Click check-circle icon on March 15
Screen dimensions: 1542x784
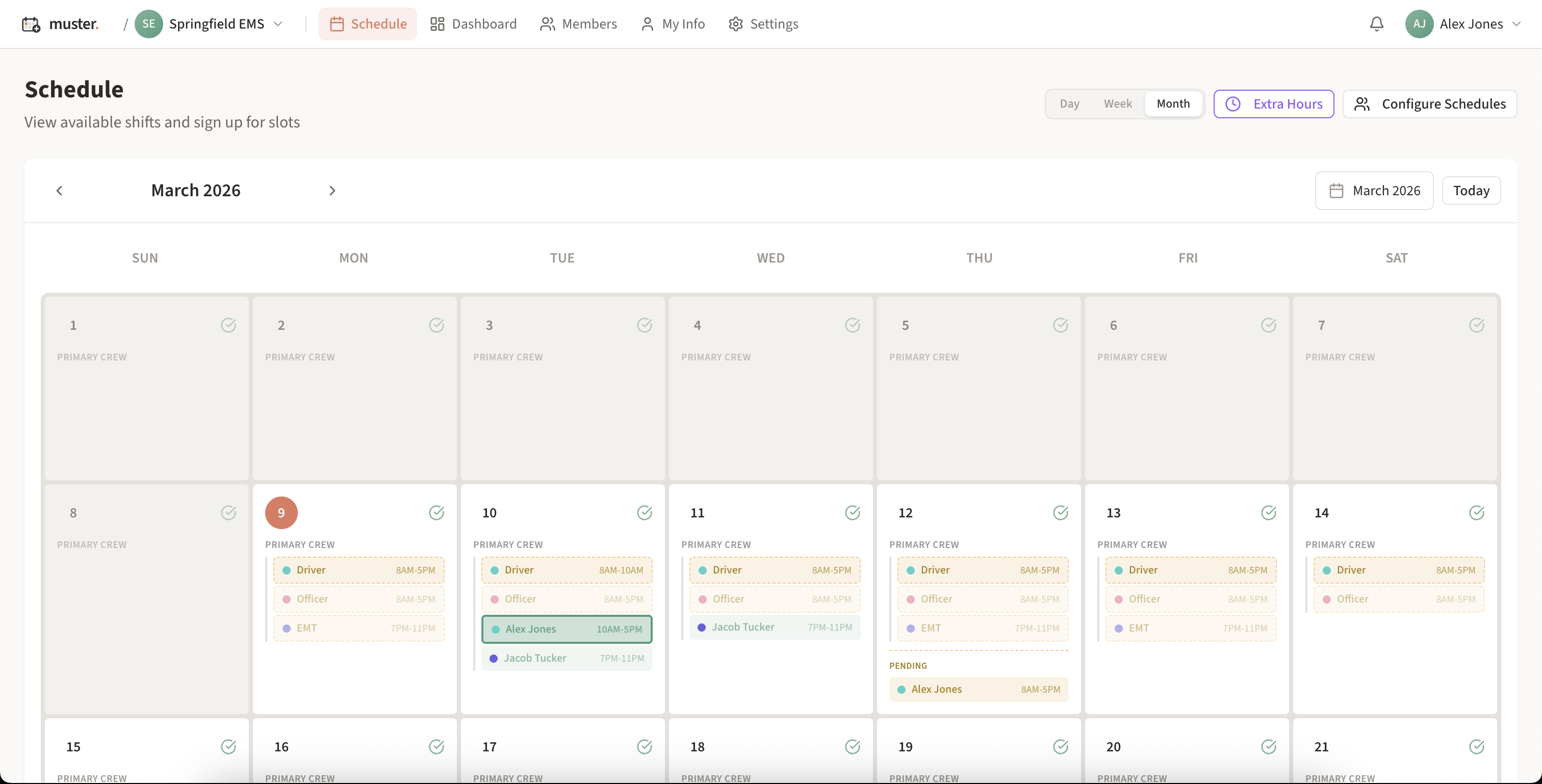pos(228,746)
